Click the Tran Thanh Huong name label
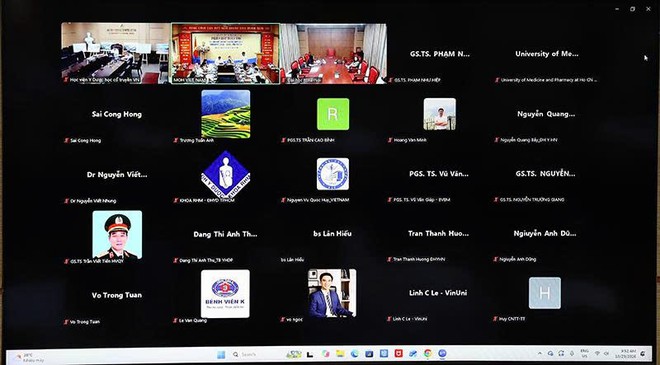This screenshot has width=660, height=365. tap(419, 259)
